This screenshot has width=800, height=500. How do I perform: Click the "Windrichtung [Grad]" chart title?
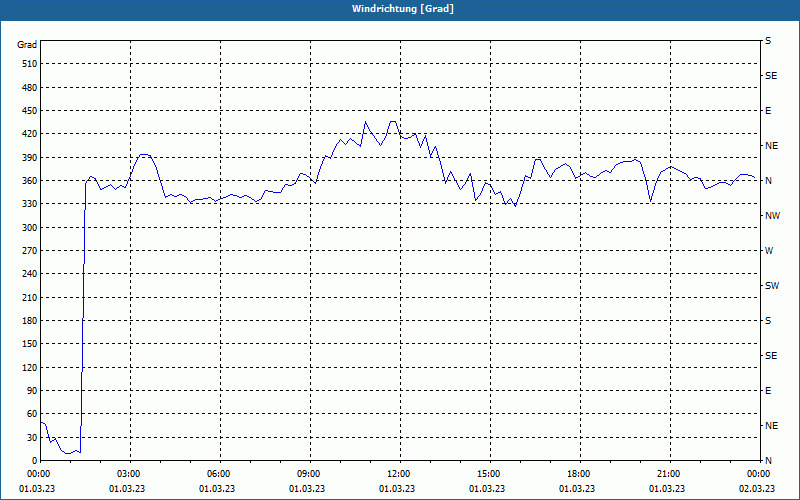tap(403, 9)
